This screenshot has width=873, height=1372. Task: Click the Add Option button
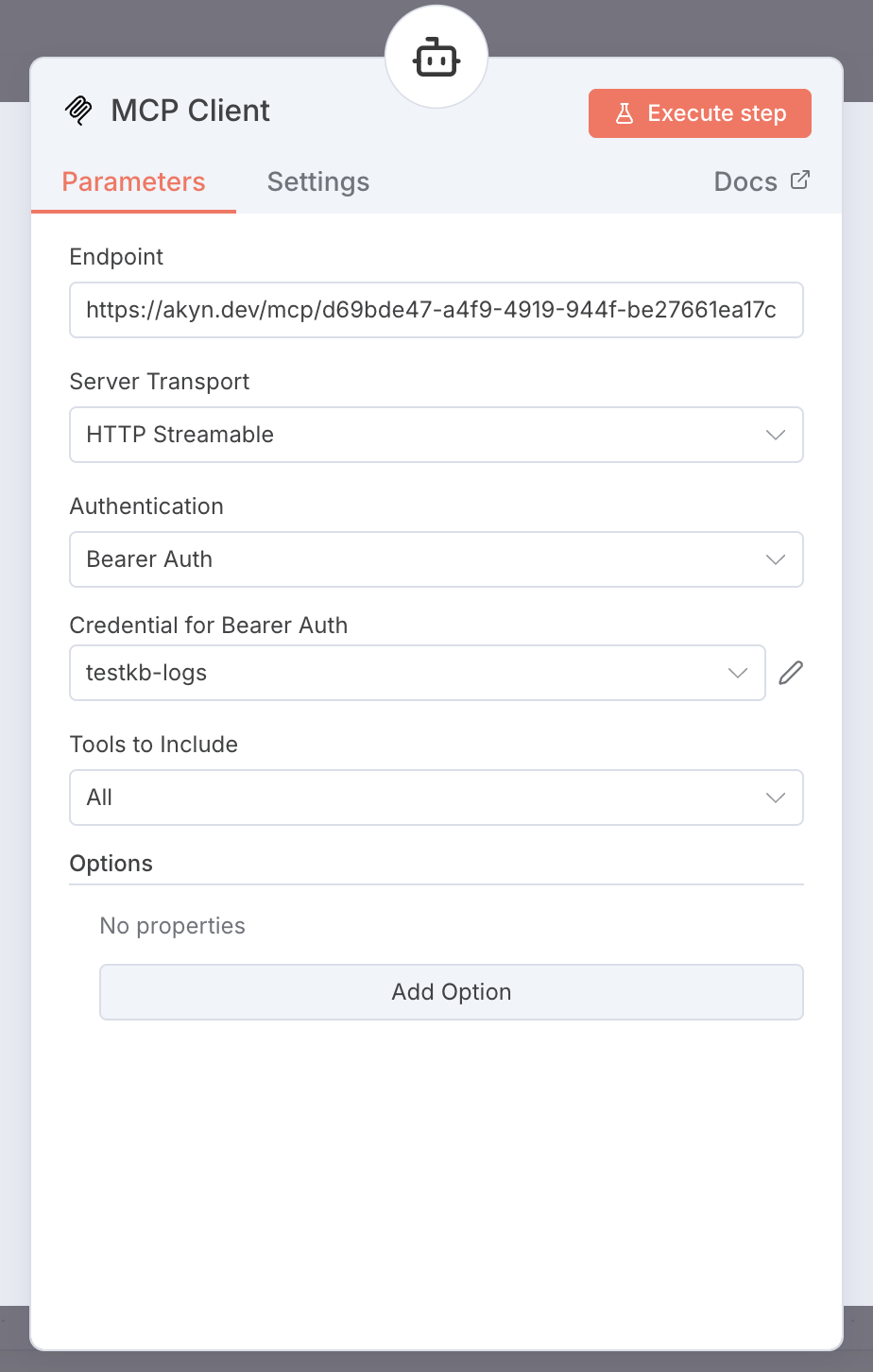click(451, 992)
